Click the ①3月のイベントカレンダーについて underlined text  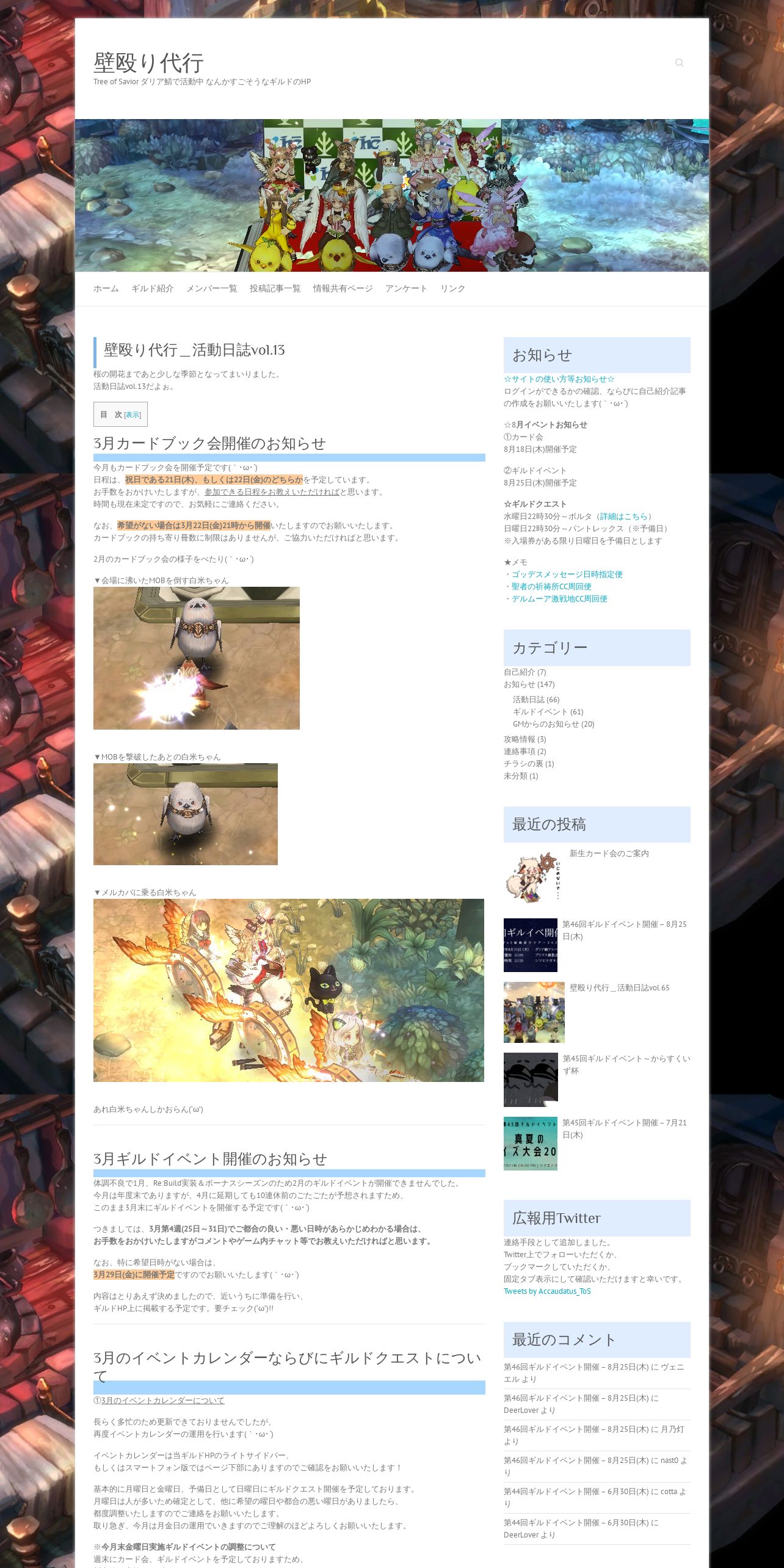(159, 1401)
